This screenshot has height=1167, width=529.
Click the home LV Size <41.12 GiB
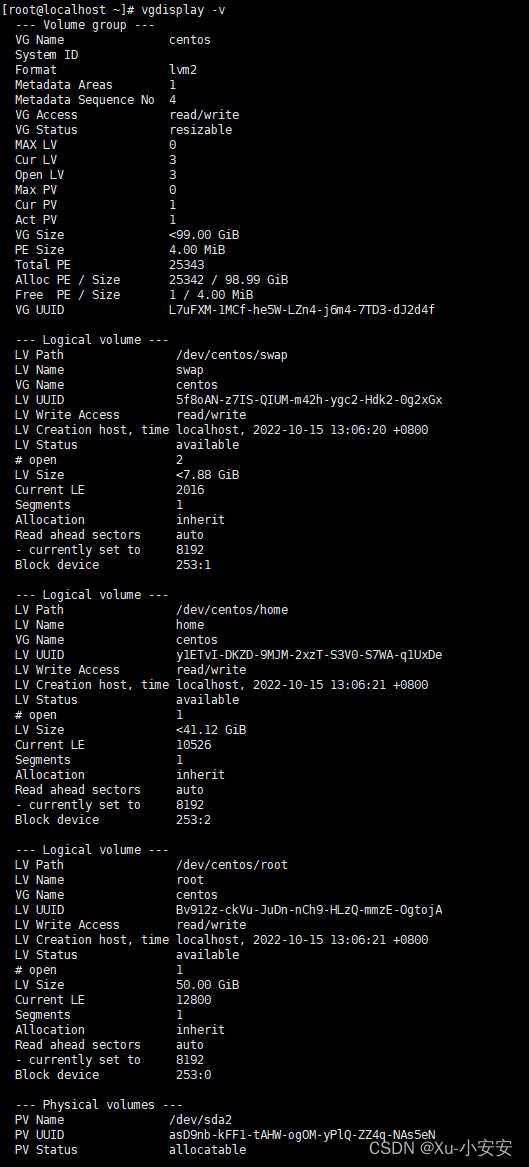tap(211, 729)
